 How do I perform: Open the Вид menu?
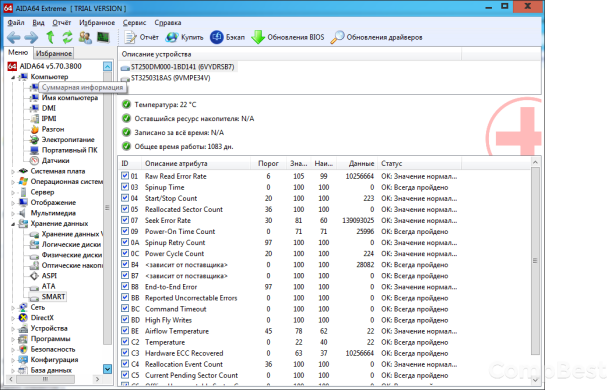pyautogui.click(x=38, y=23)
